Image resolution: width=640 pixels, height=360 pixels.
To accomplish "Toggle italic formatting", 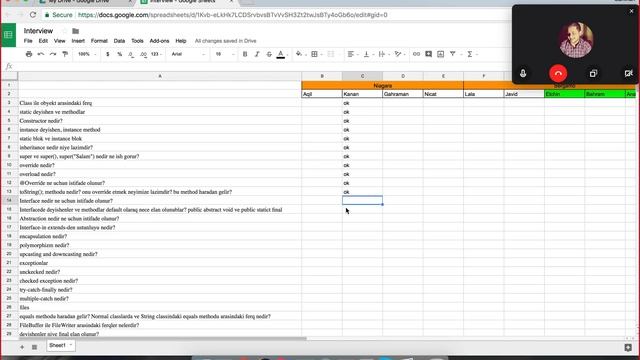I will [257, 54].
